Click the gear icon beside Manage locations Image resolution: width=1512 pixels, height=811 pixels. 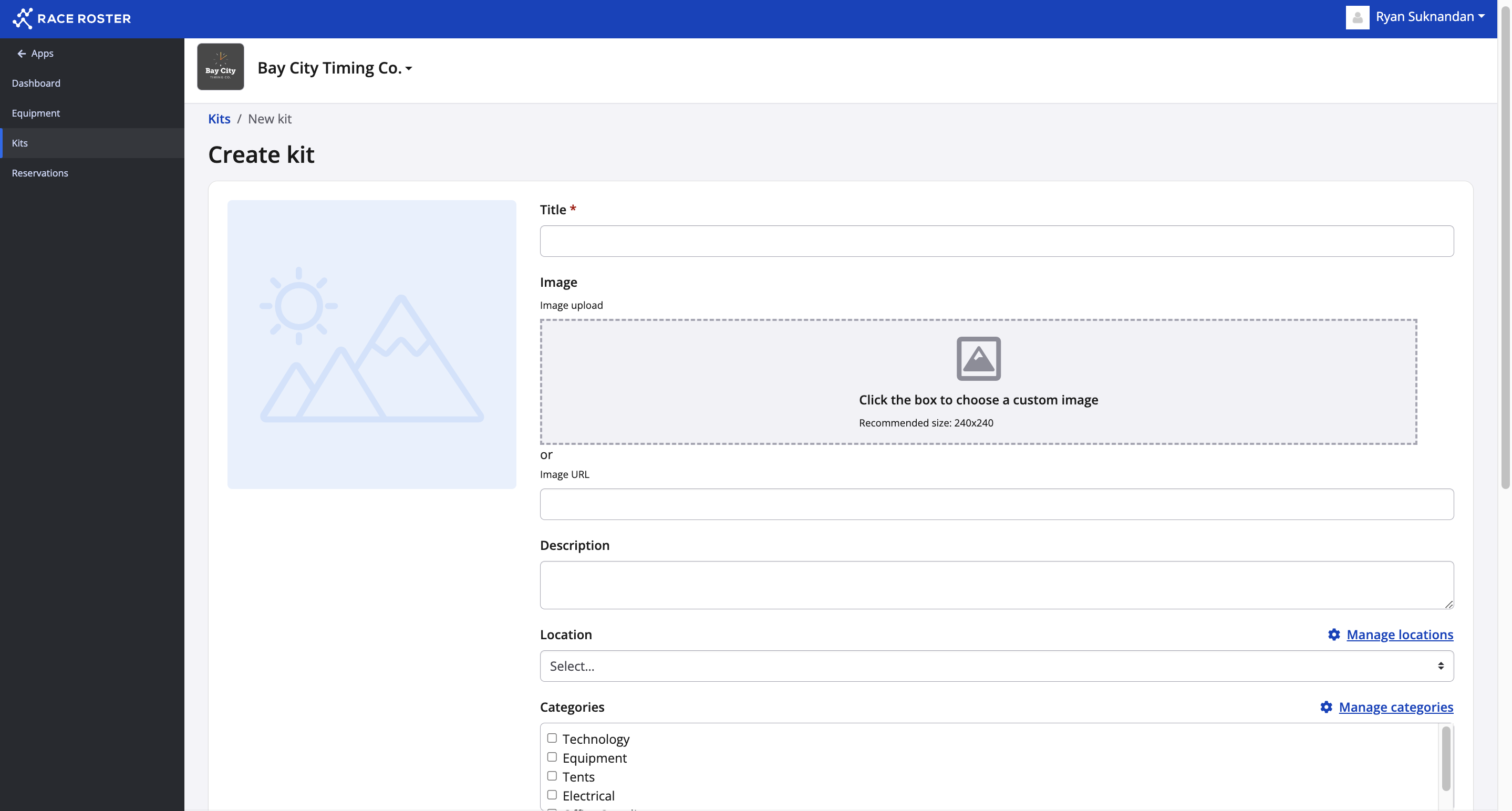pos(1333,635)
